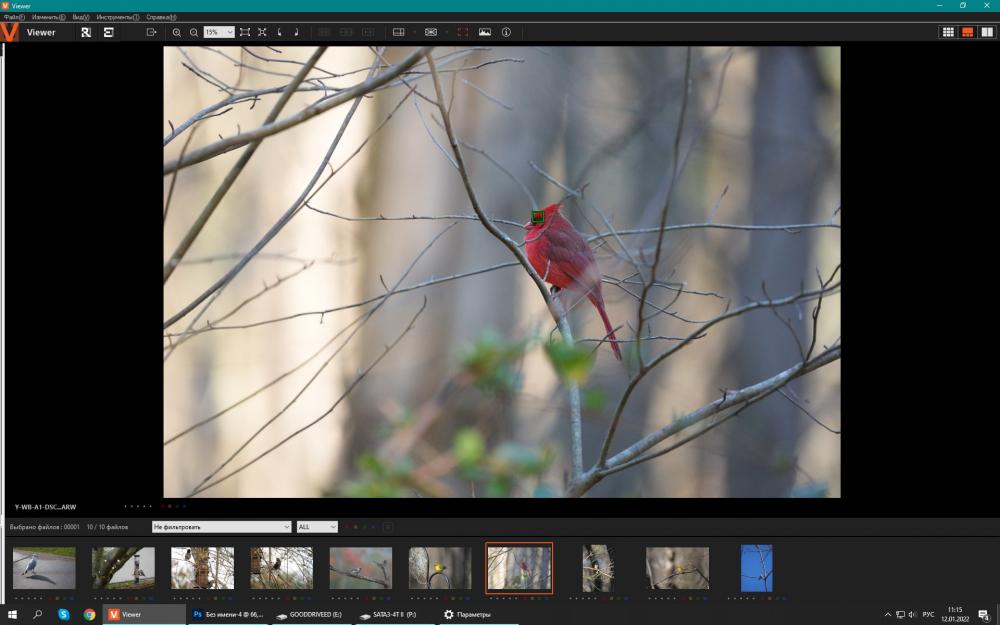Rotate image counterclockwise
This screenshot has height=625, width=1000.
pos(279,32)
